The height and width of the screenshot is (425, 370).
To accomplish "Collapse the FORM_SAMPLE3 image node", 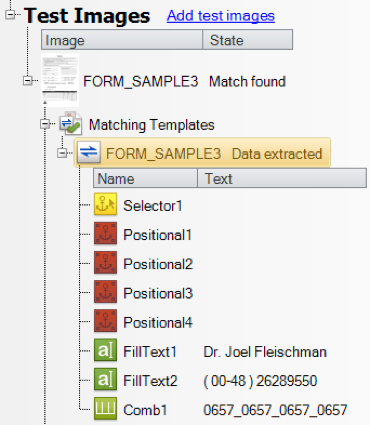I will pos(28,81).
